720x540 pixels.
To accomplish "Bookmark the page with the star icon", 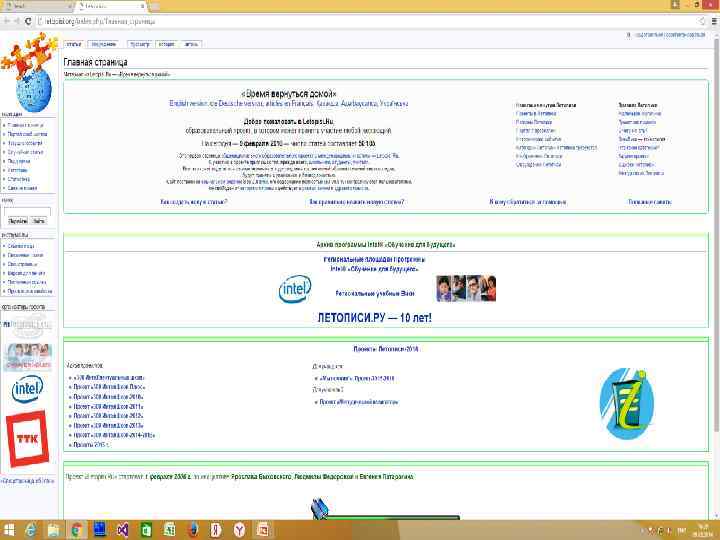I will pyautogui.click(x=702, y=21).
